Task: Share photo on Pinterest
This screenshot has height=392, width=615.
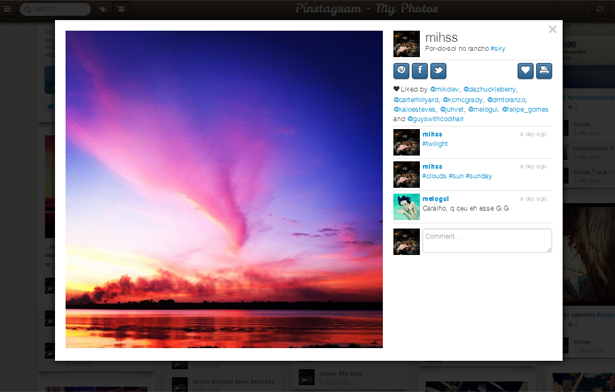Action: [x=401, y=71]
